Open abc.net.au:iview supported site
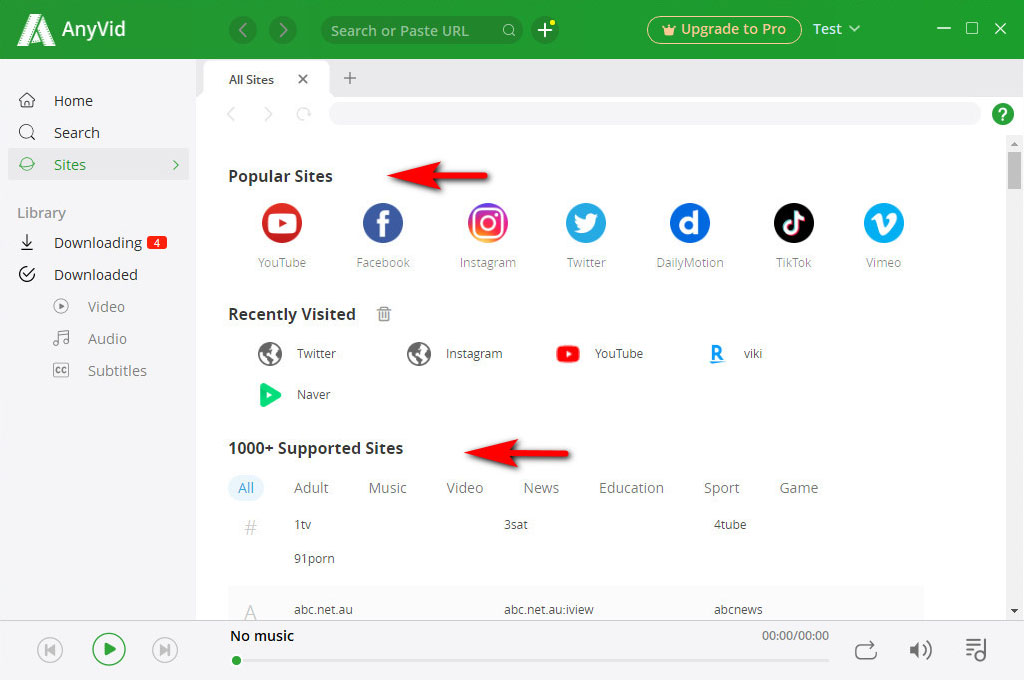 click(549, 609)
